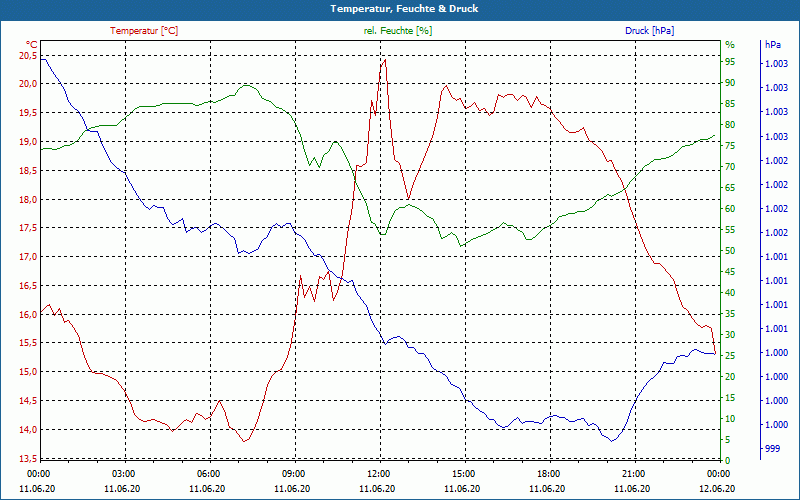Click the '75' humidity axis tick
Viewport: 800px width, 500px height.
tap(730, 146)
